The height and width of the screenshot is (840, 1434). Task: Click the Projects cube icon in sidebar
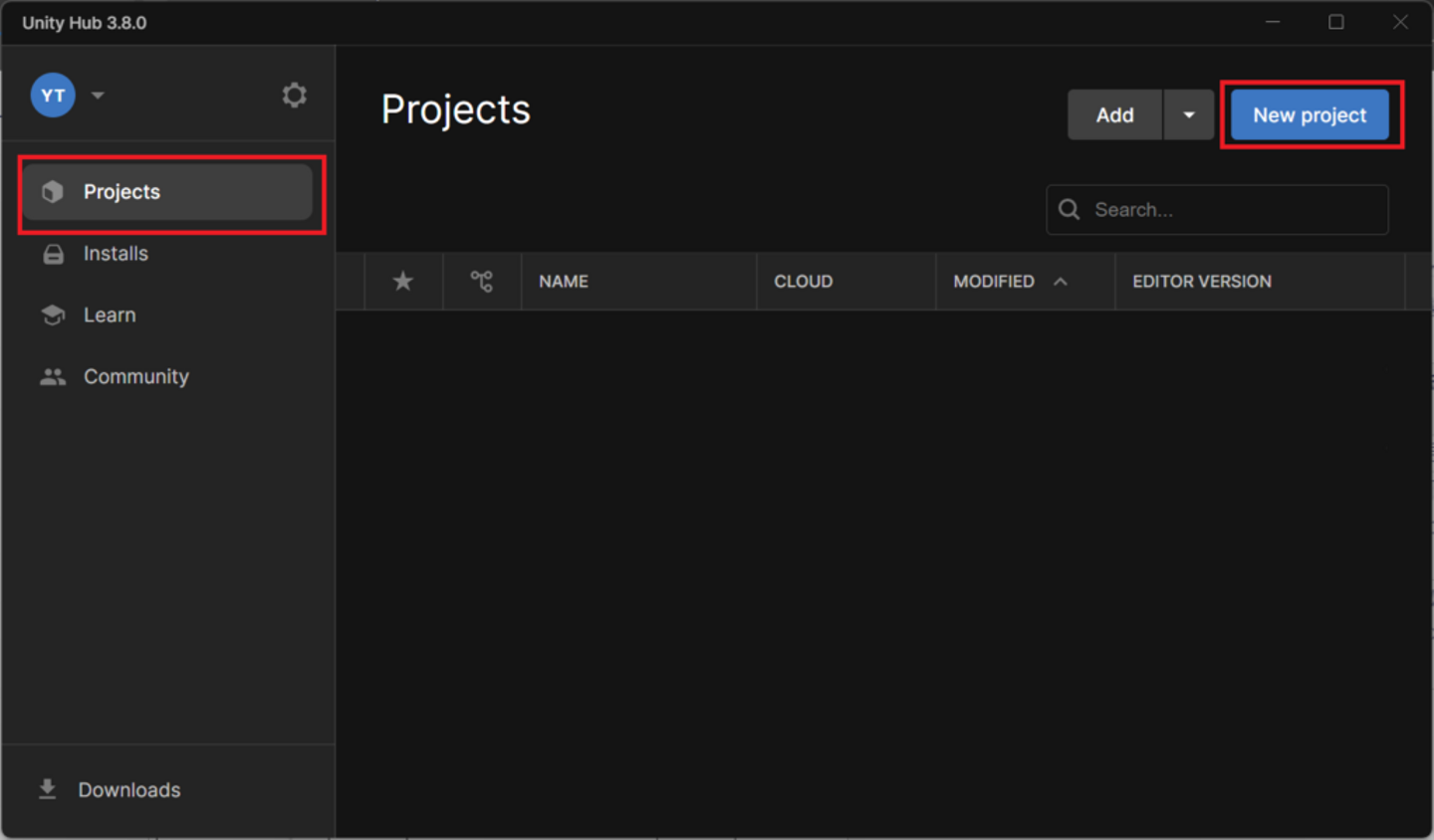[x=53, y=192]
